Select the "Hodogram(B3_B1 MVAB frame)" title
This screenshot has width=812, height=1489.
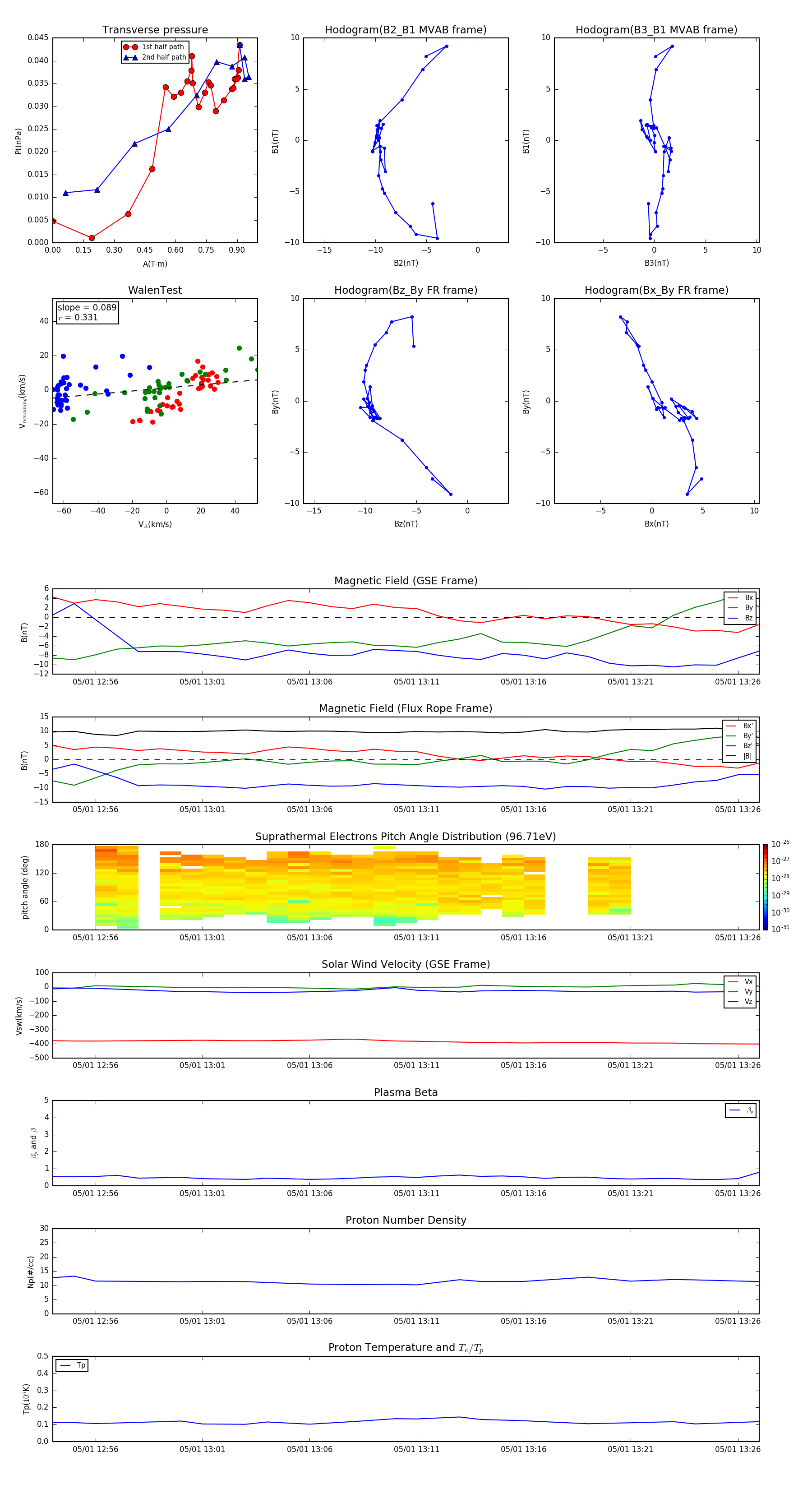click(x=656, y=30)
